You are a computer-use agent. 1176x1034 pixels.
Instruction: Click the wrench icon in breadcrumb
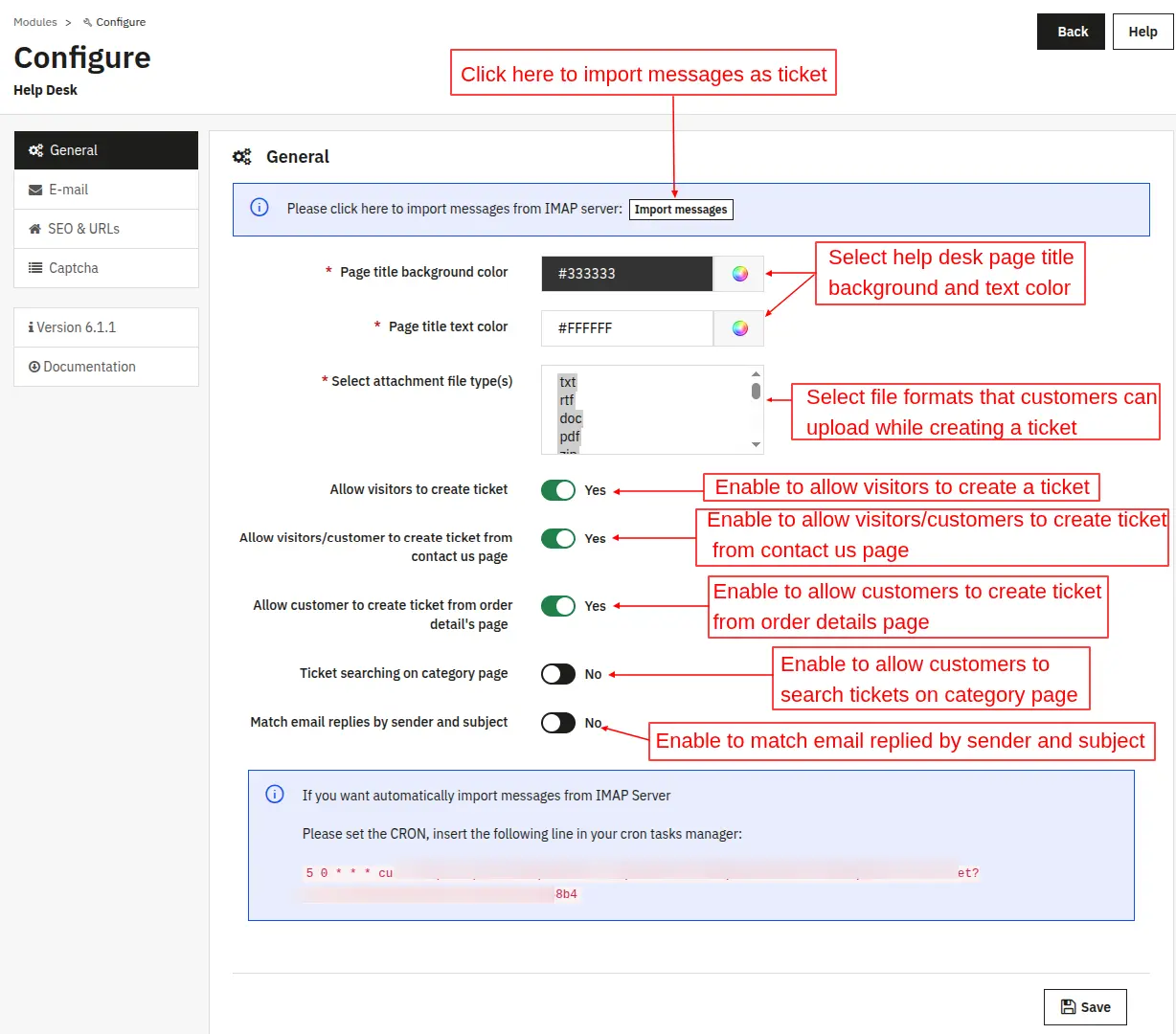coord(88,22)
